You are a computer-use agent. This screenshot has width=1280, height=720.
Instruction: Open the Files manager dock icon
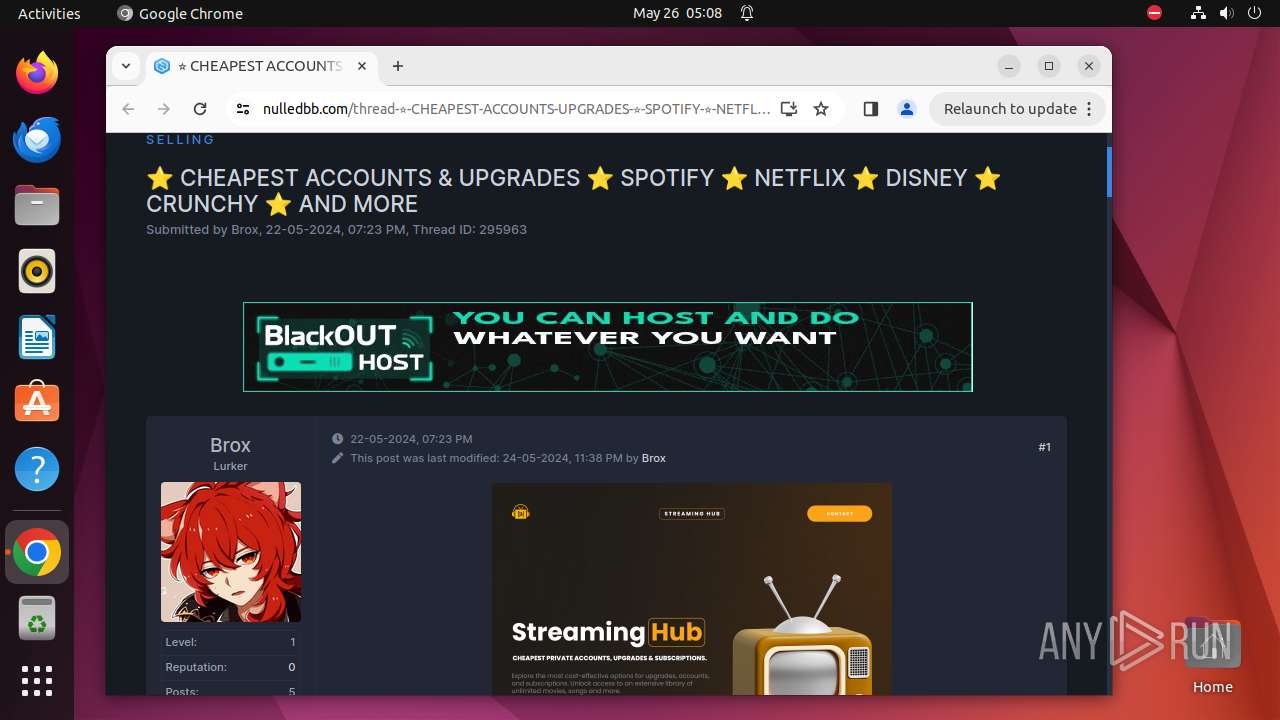pos(37,205)
